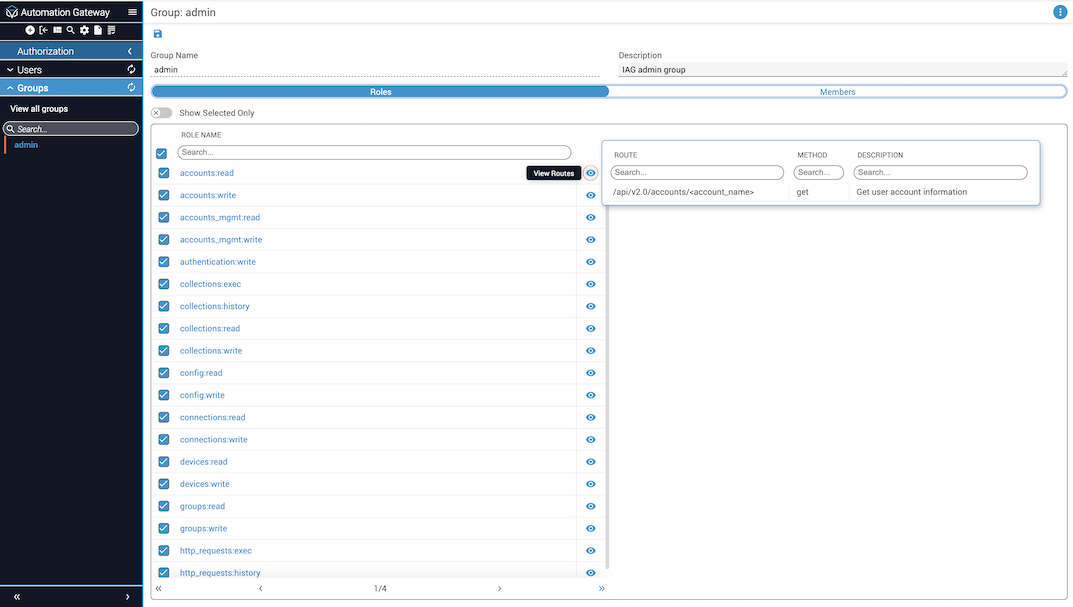Viewport: 1073px width, 607px height.
Task: Switch to the Roles tab
Action: click(380, 92)
